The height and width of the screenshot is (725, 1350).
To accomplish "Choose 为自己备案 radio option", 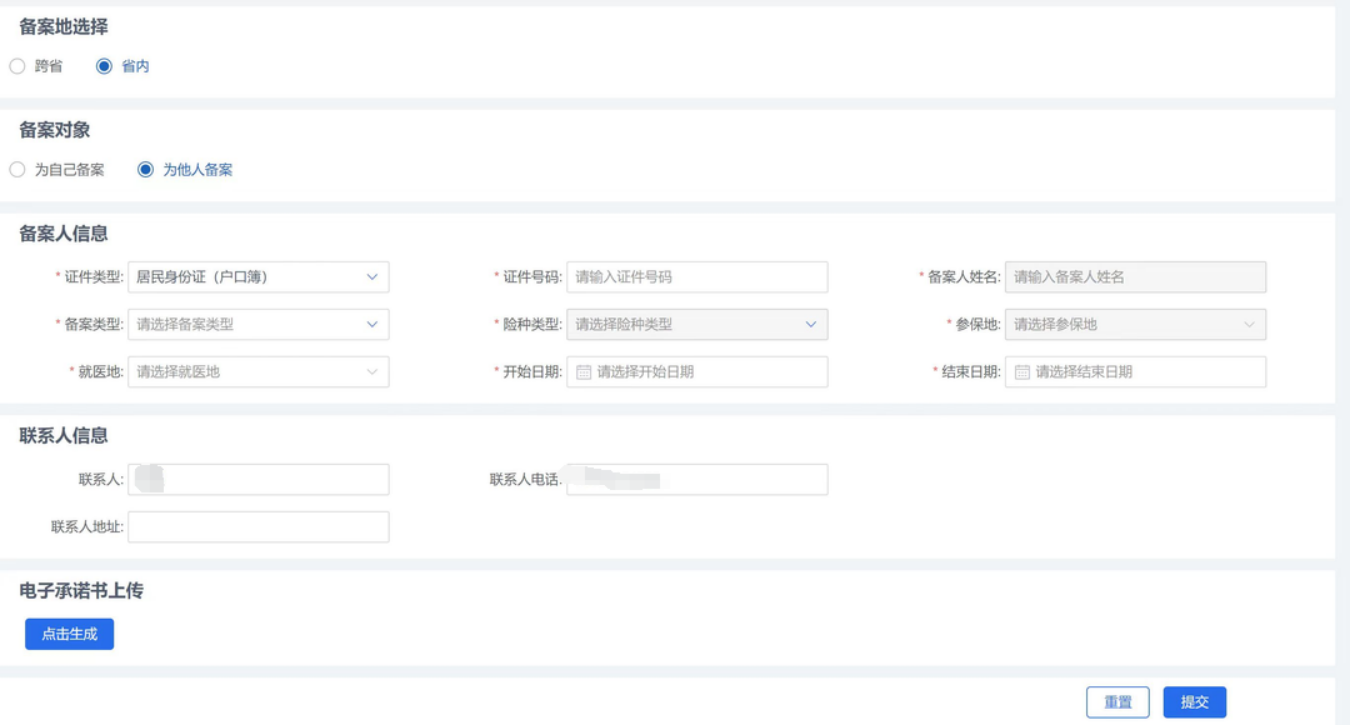I will pyautogui.click(x=17, y=170).
